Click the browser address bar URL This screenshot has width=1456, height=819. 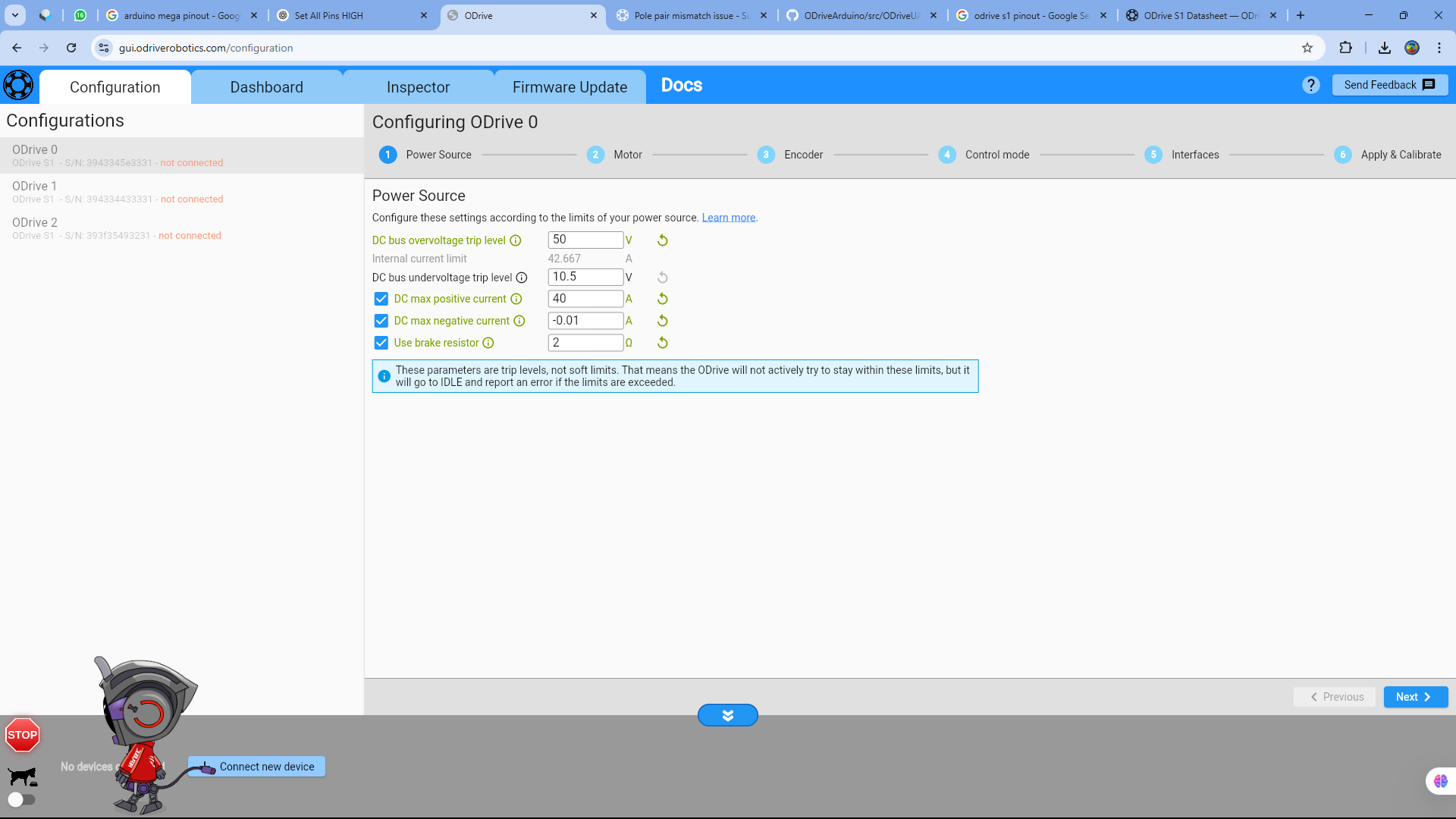pyautogui.click(x=206, y=48)
